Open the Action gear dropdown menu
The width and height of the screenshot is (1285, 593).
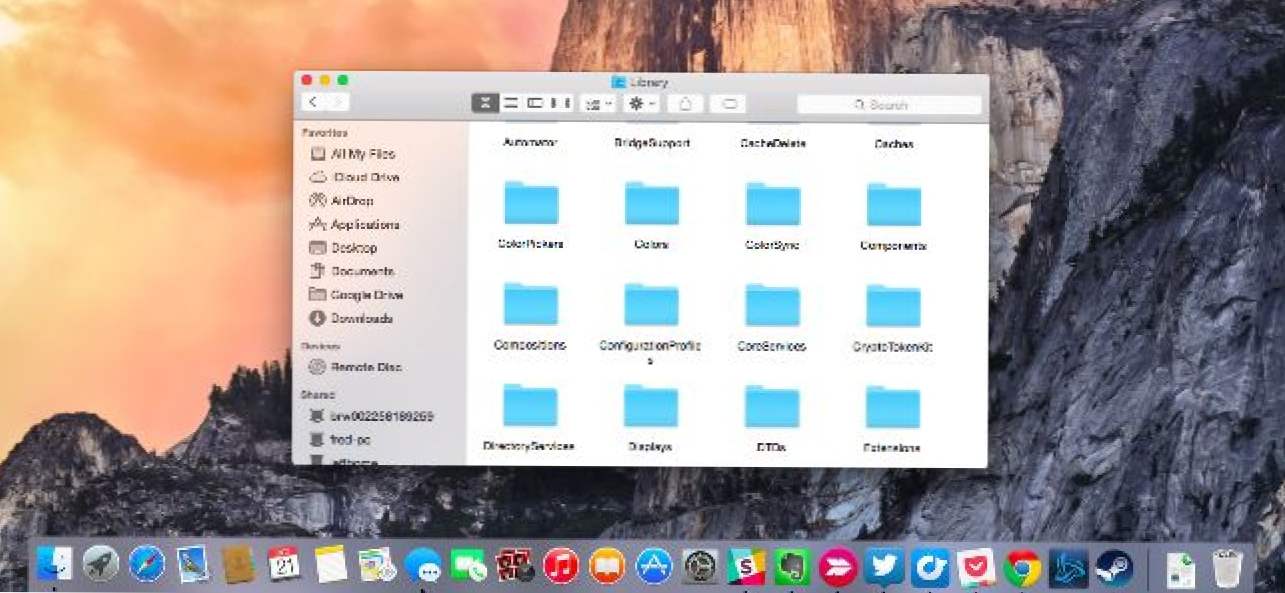640,103
